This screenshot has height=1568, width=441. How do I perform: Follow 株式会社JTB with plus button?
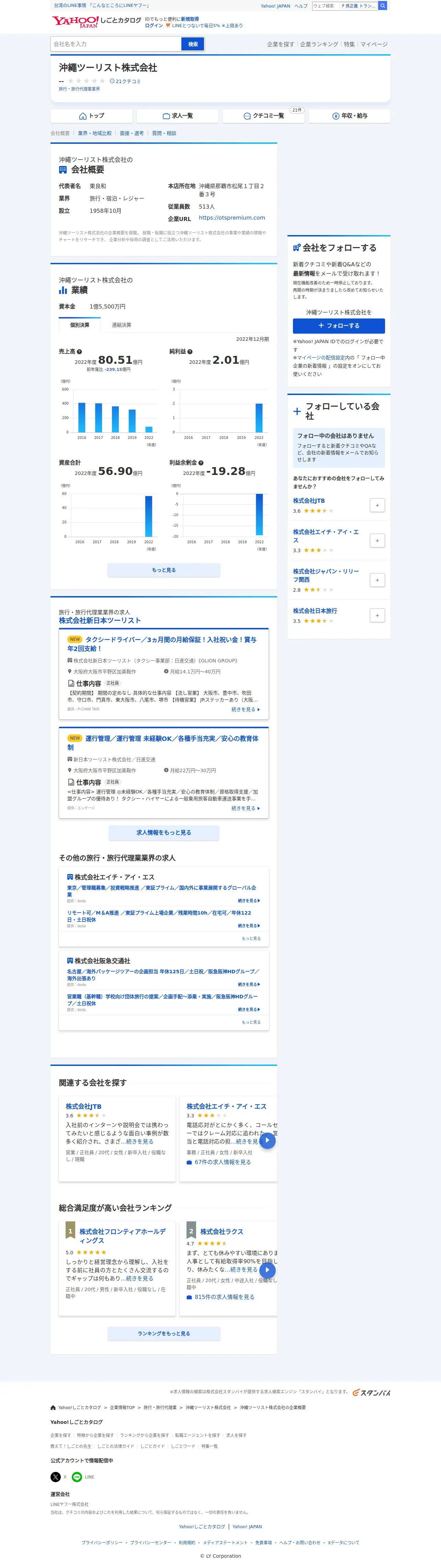pyautogui.click(x=377, y=505)
